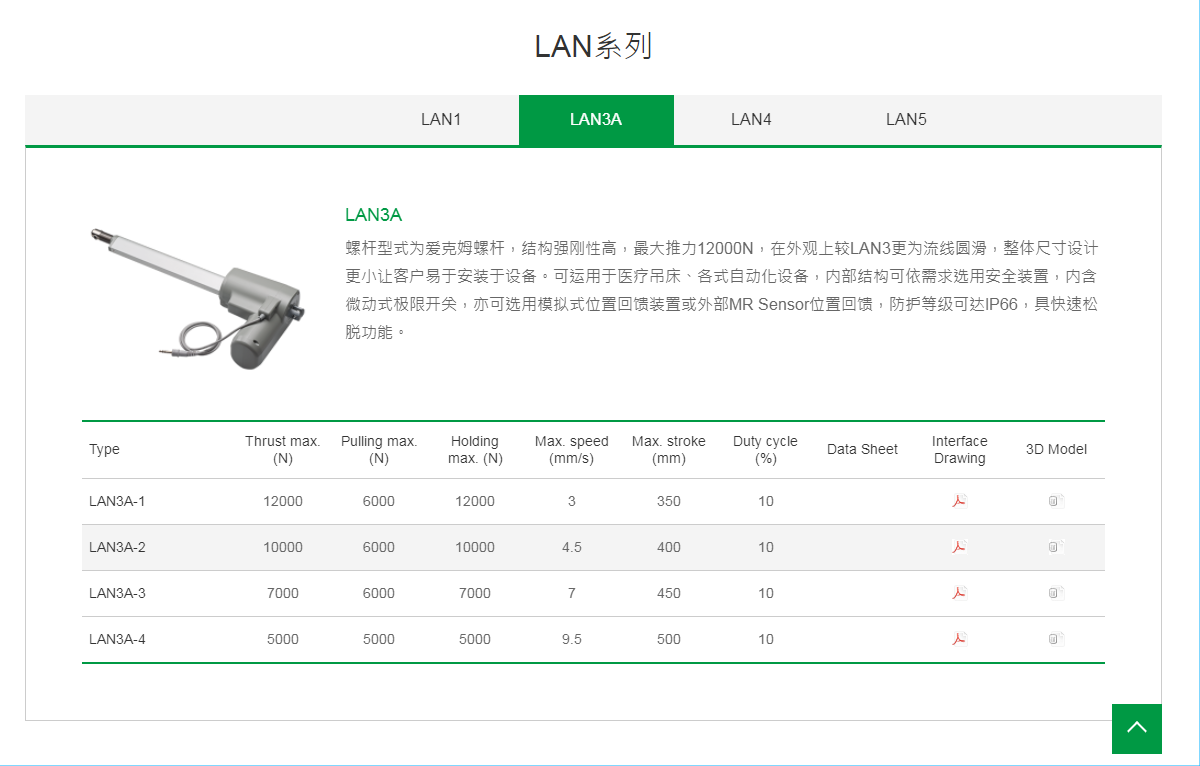
Task: Open the 3D Model for LAN3A-1
Action: [1056, 501]
